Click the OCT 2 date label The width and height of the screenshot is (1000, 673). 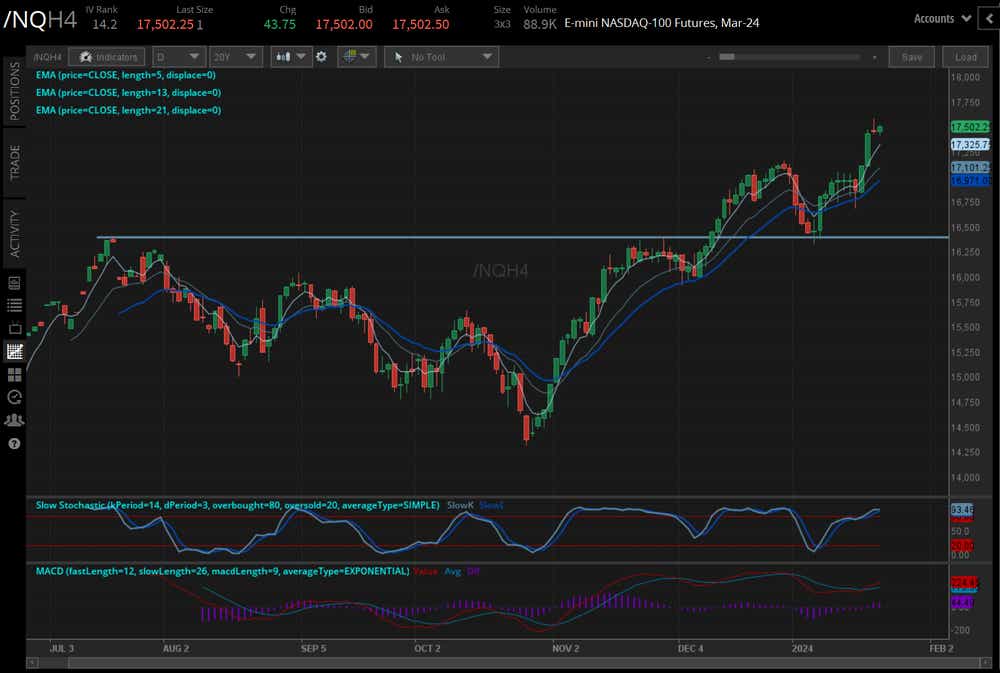[x=427, y=648]
